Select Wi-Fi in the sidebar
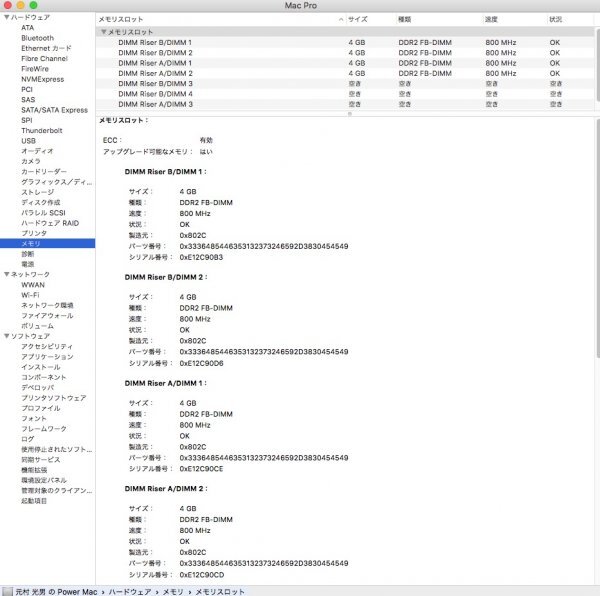Image resolution: width=600 pixels, height=596 pixels. point(30,295)
